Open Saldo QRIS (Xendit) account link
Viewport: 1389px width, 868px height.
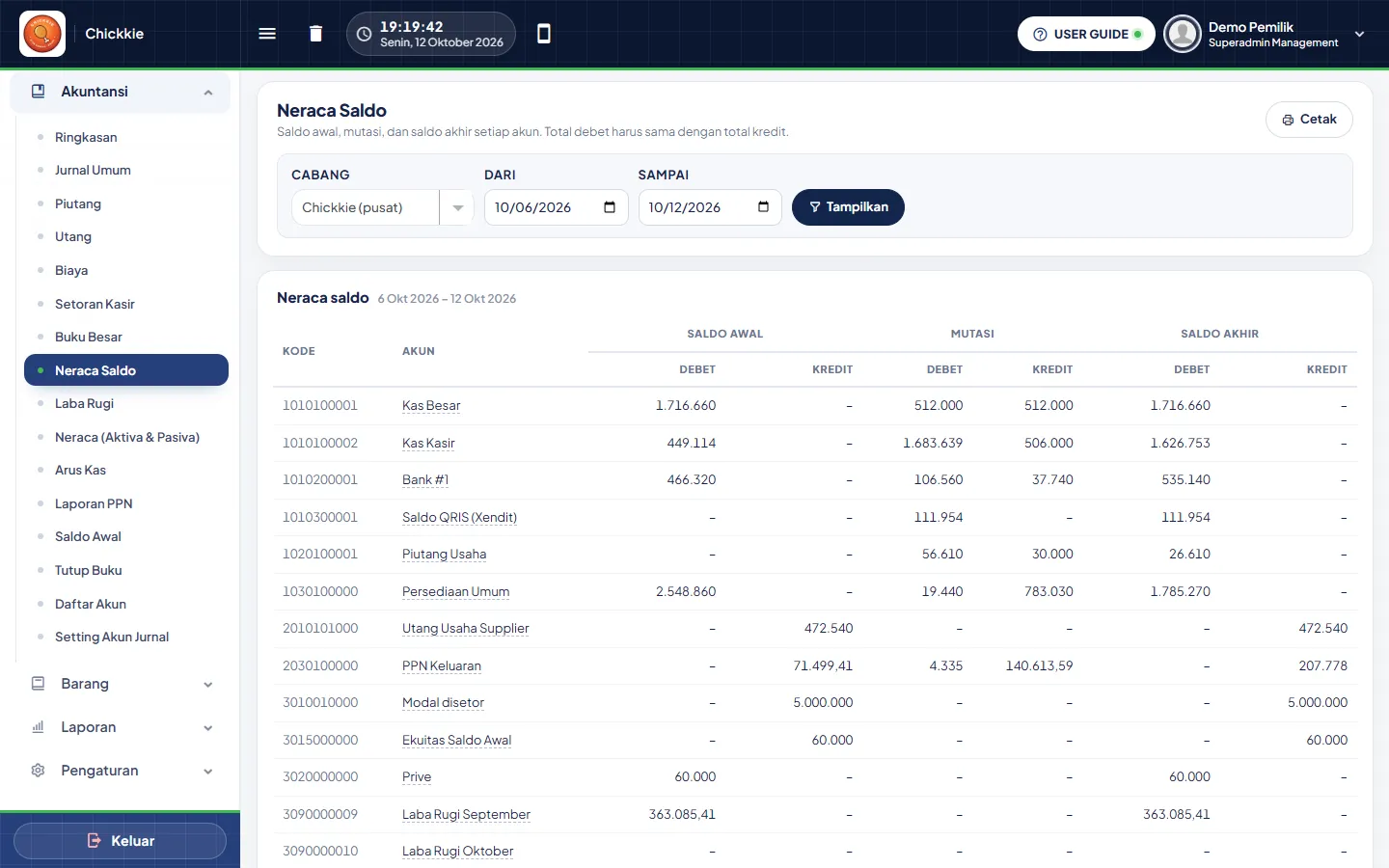click(x=459, y=518)
